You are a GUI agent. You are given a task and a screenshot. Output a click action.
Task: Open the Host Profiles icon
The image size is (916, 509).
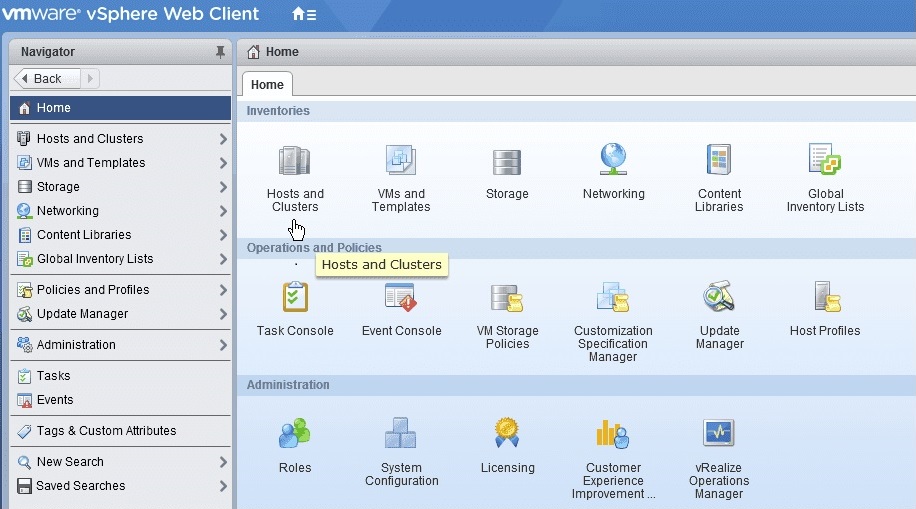click(x=825, y=298)
